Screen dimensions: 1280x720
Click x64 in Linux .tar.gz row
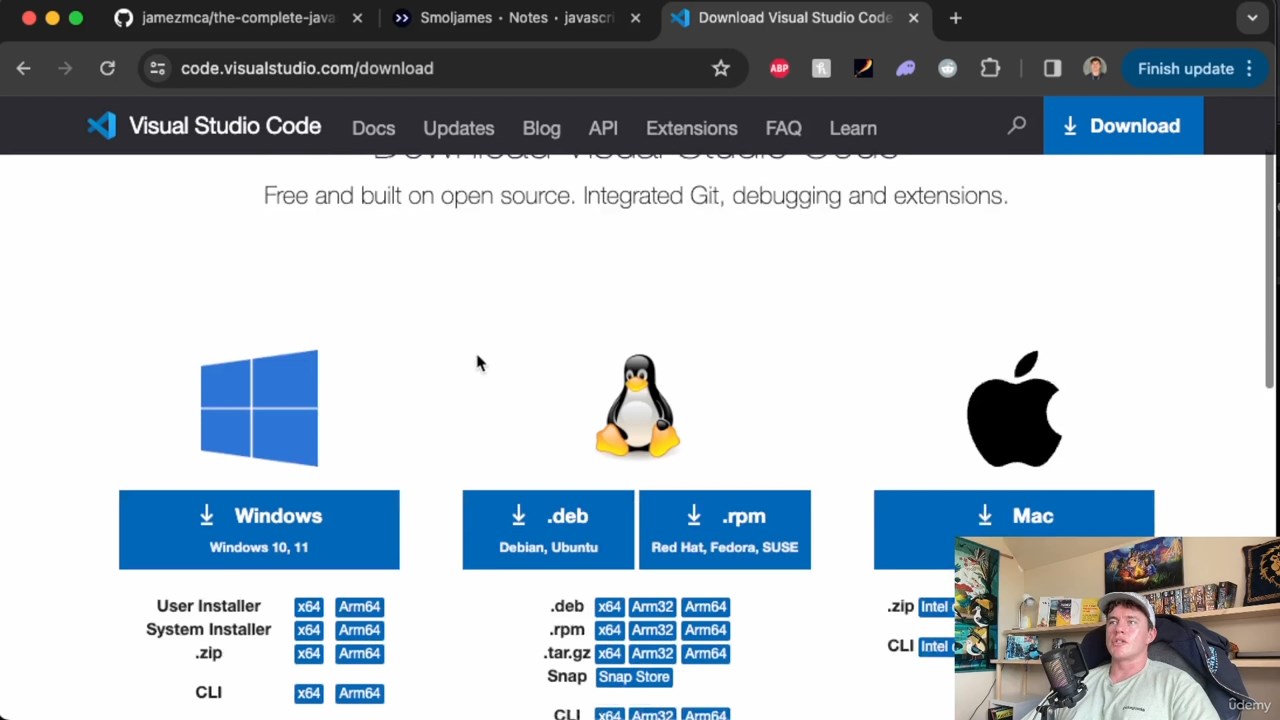[x=609, y=653]
